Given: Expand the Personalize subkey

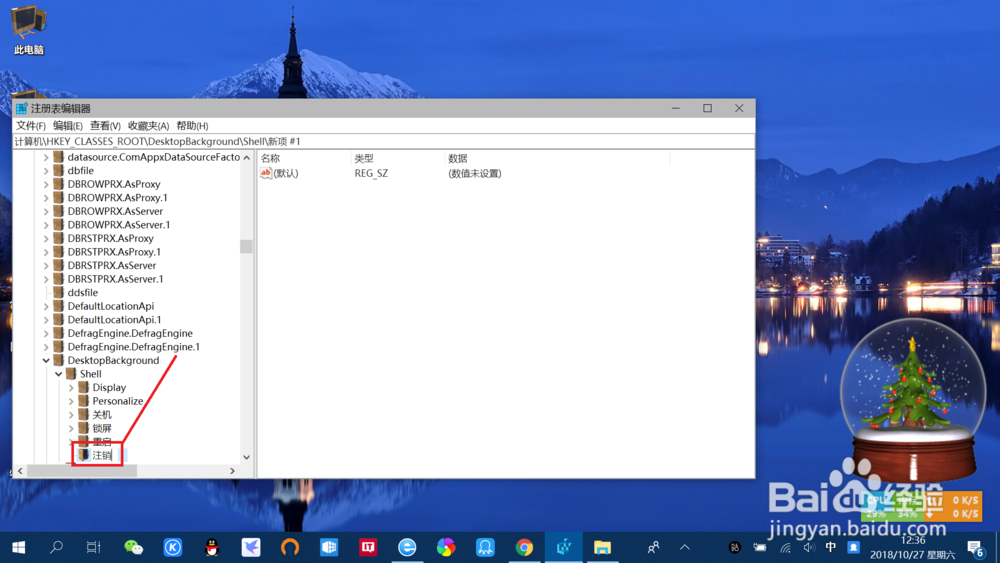Looking at the screenshot, I should pyautogui.click(x=71, y=402).
